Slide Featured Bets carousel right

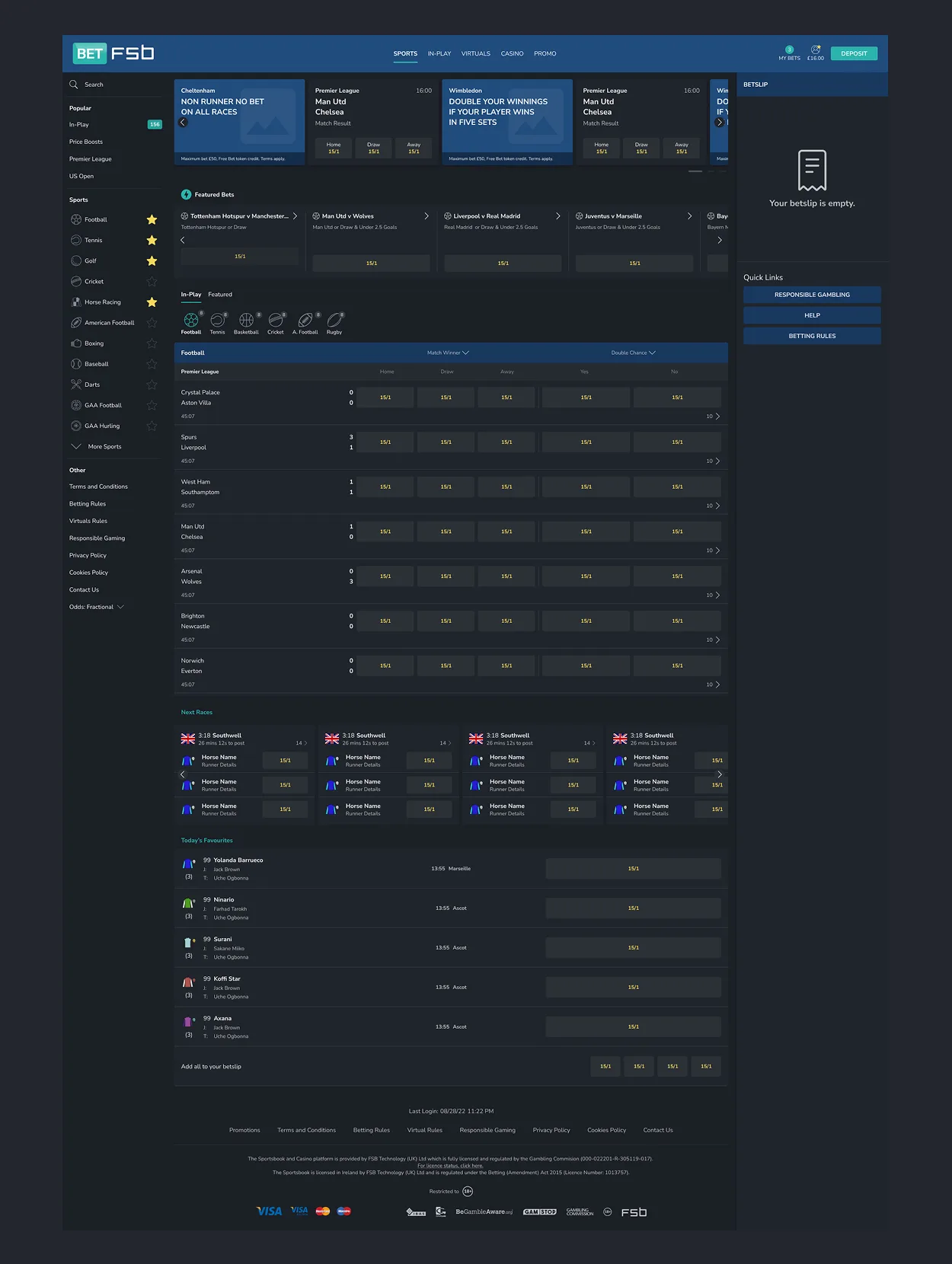coord(720,240)
